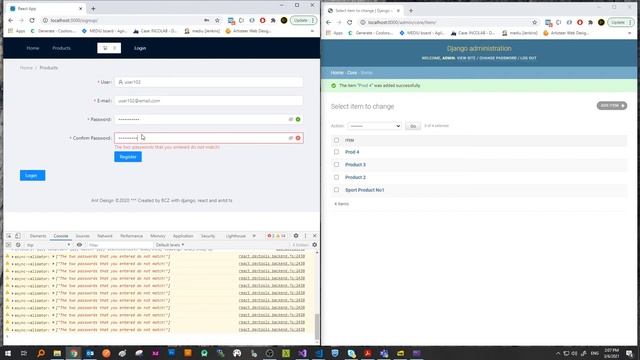Open the Action dropdown in Django admin

coord(374,126)
